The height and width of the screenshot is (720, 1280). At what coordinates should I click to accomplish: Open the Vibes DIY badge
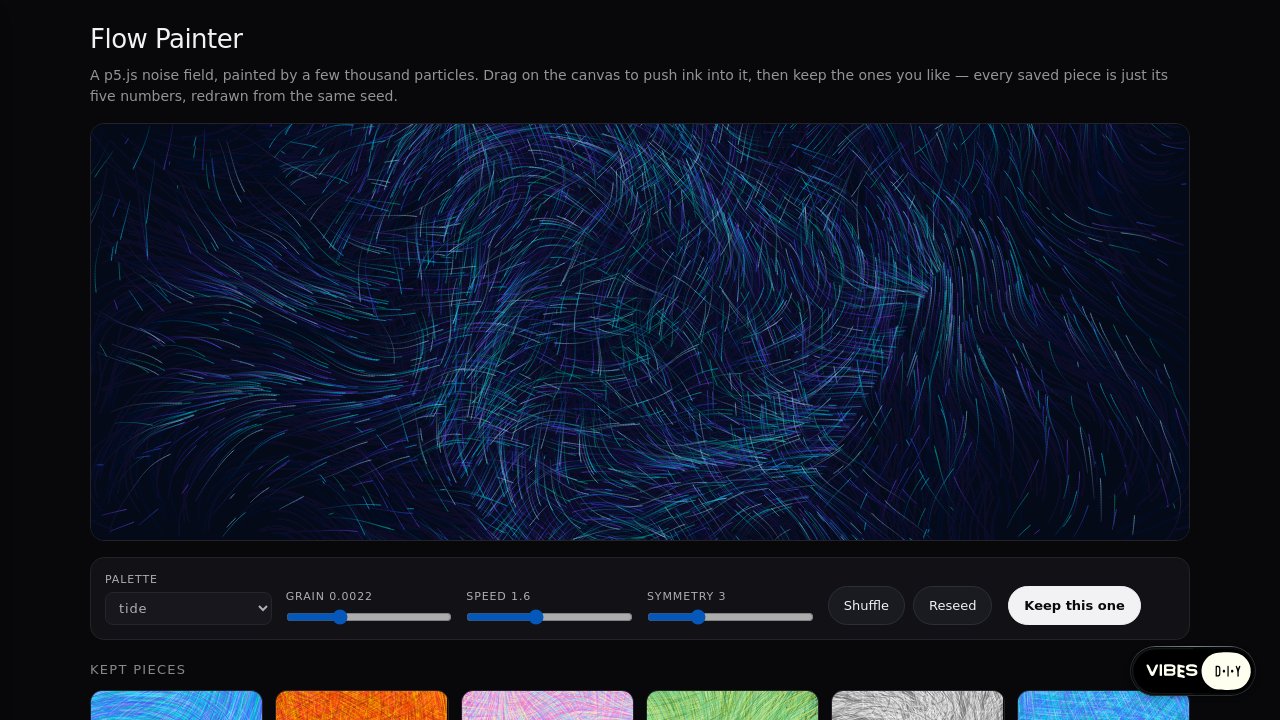(x=1193, y=671)
